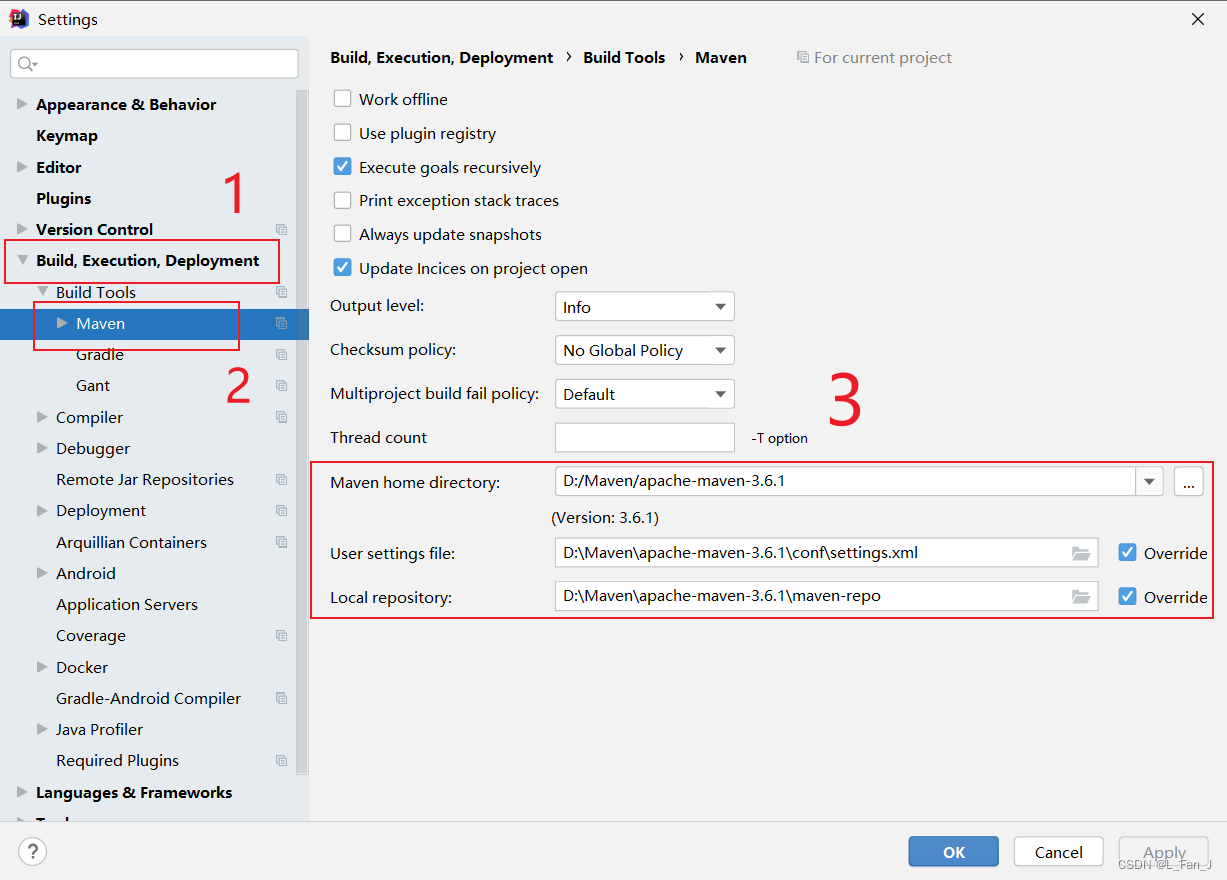Click the For current project indicator icon
This screenshot has width=1227, height=880.
coord(802,57)
